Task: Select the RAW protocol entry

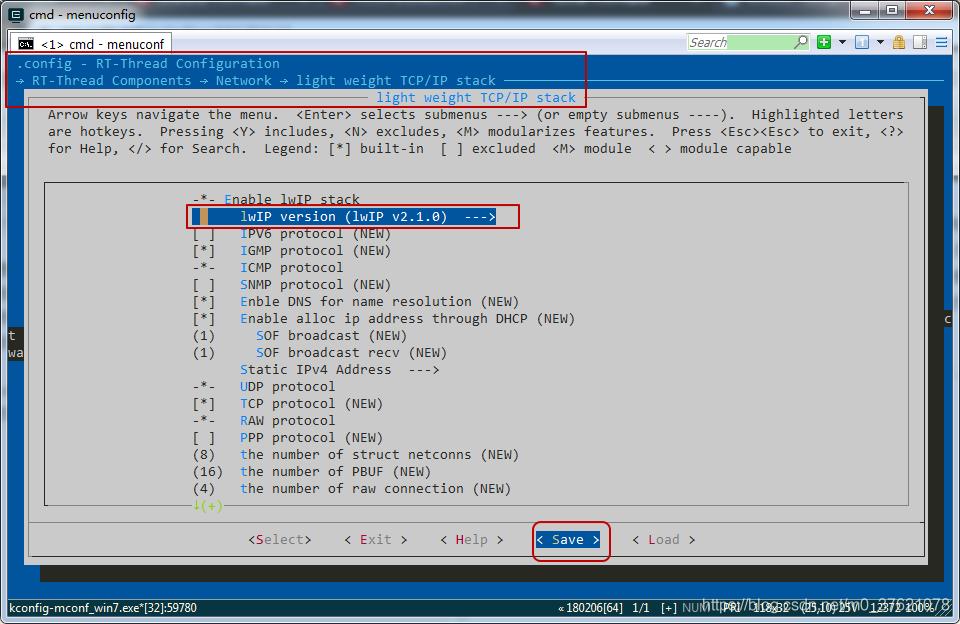Action: click(x=264, y=421)
